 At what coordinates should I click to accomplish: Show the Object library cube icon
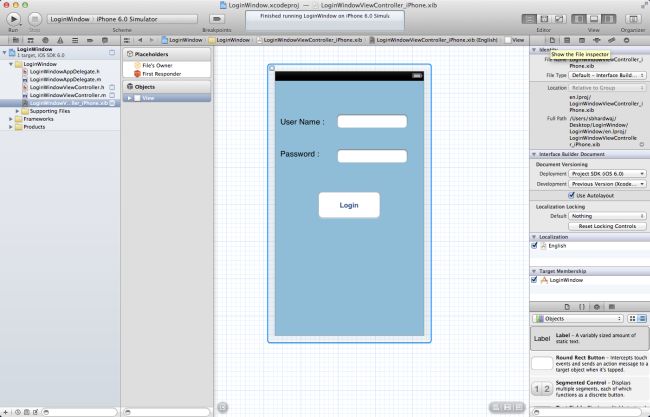[597, 307]
